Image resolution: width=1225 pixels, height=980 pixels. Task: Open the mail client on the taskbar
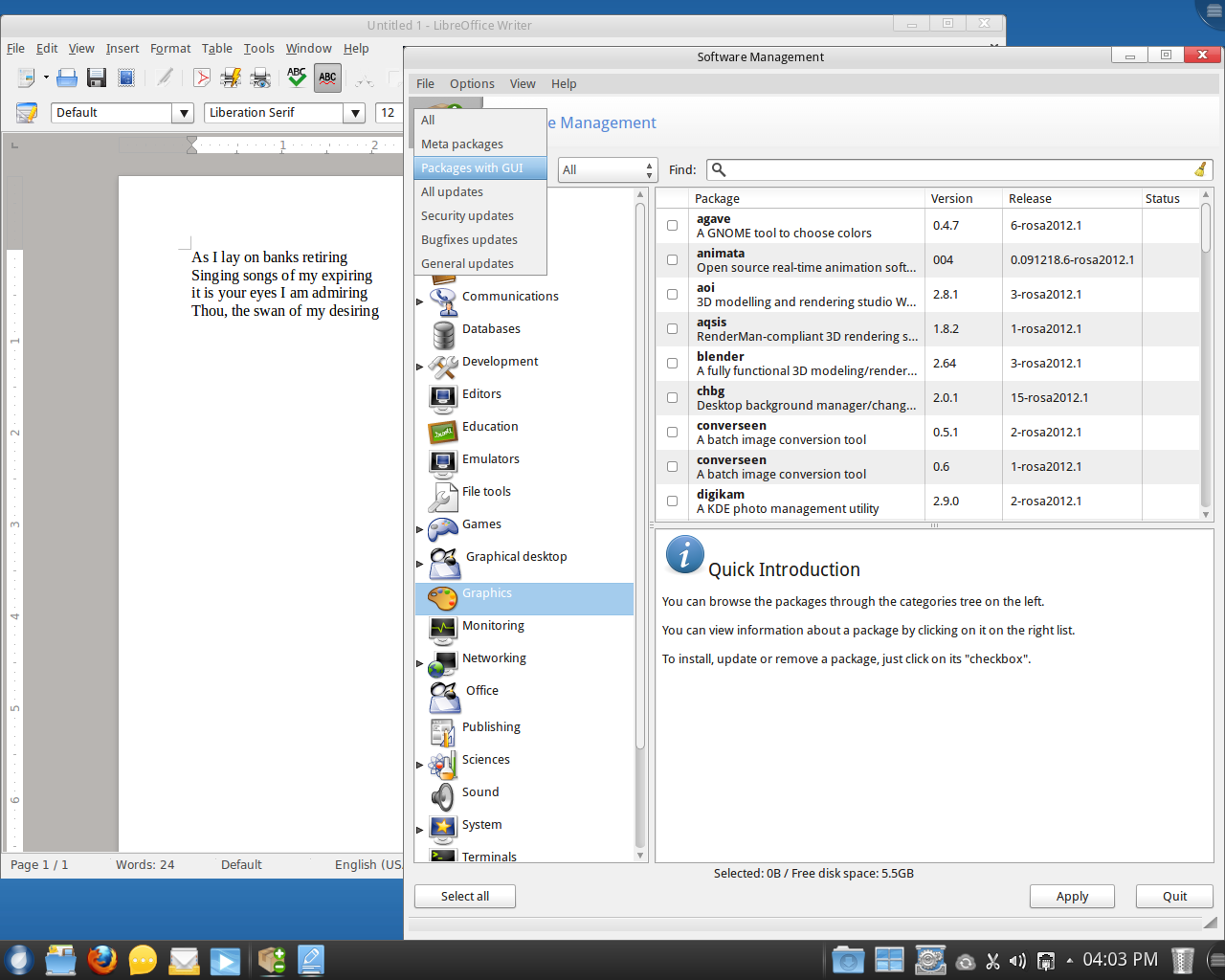coord(184,960)
